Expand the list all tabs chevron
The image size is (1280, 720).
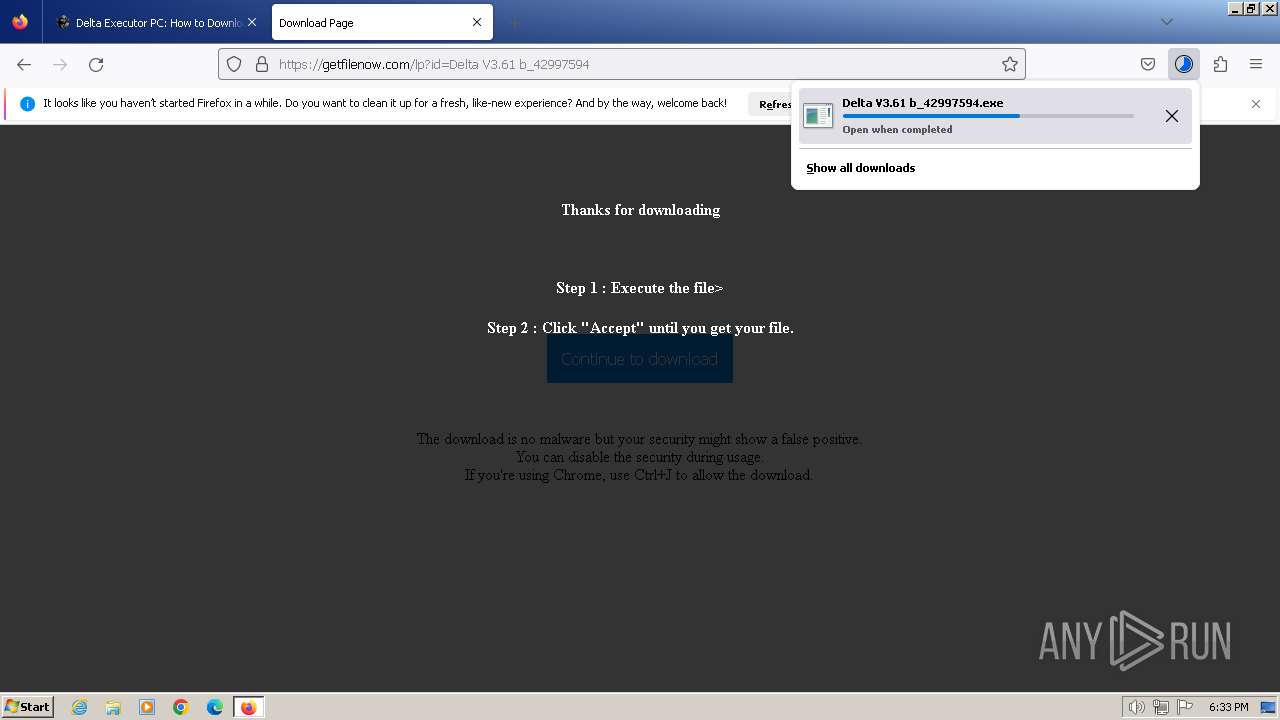pyautogui.click(x=1166, y=22)
